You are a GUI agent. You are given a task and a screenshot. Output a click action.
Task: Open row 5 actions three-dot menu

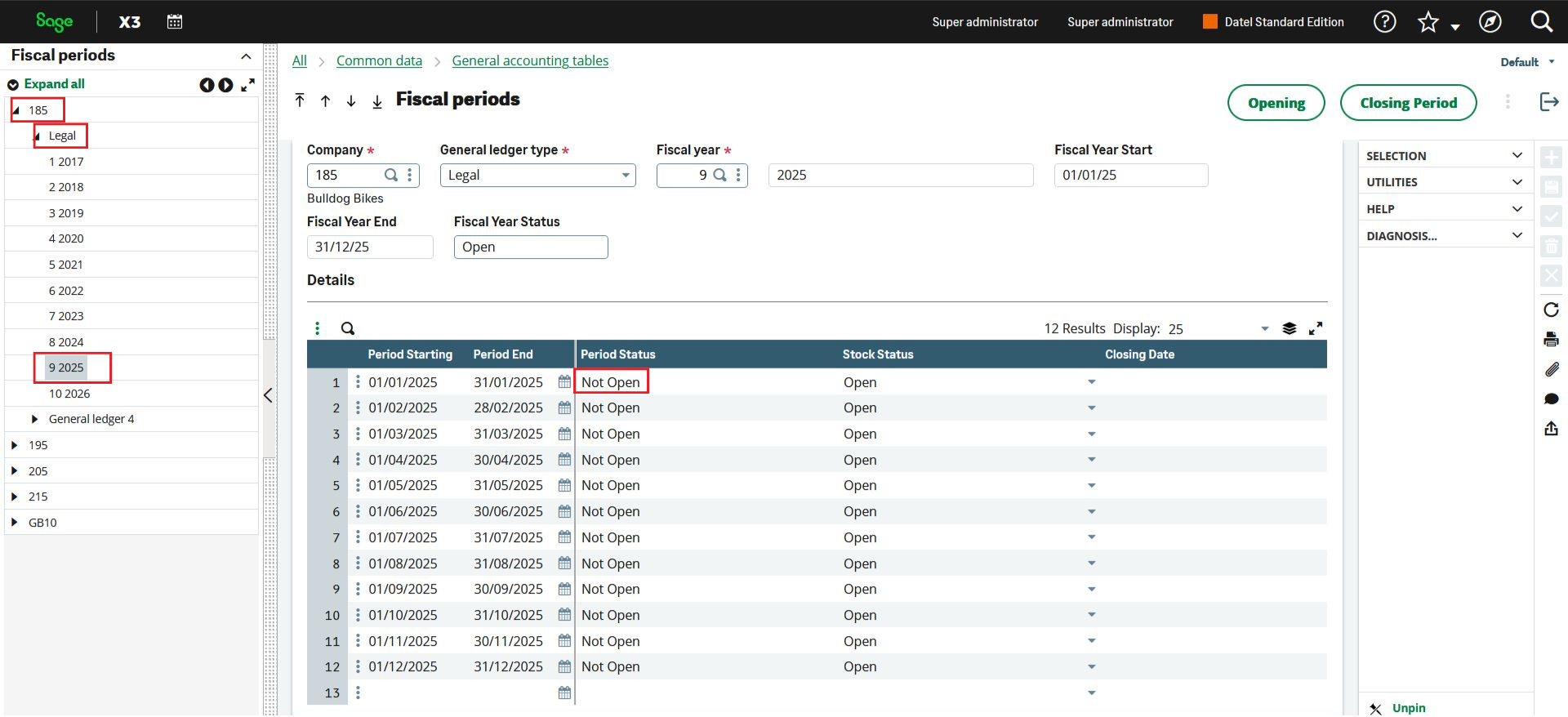[x=358, y=485]
